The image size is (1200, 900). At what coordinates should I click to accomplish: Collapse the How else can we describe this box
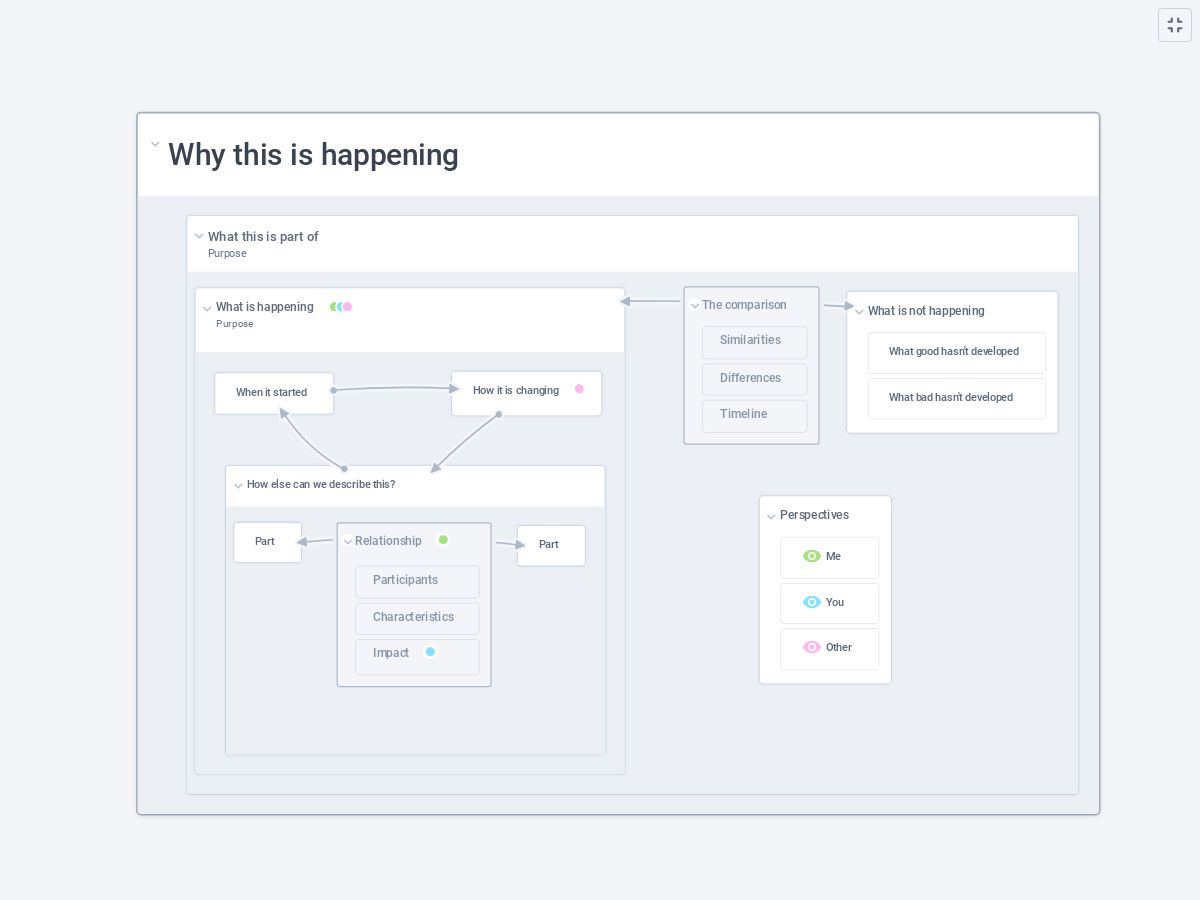pos(238,486)
